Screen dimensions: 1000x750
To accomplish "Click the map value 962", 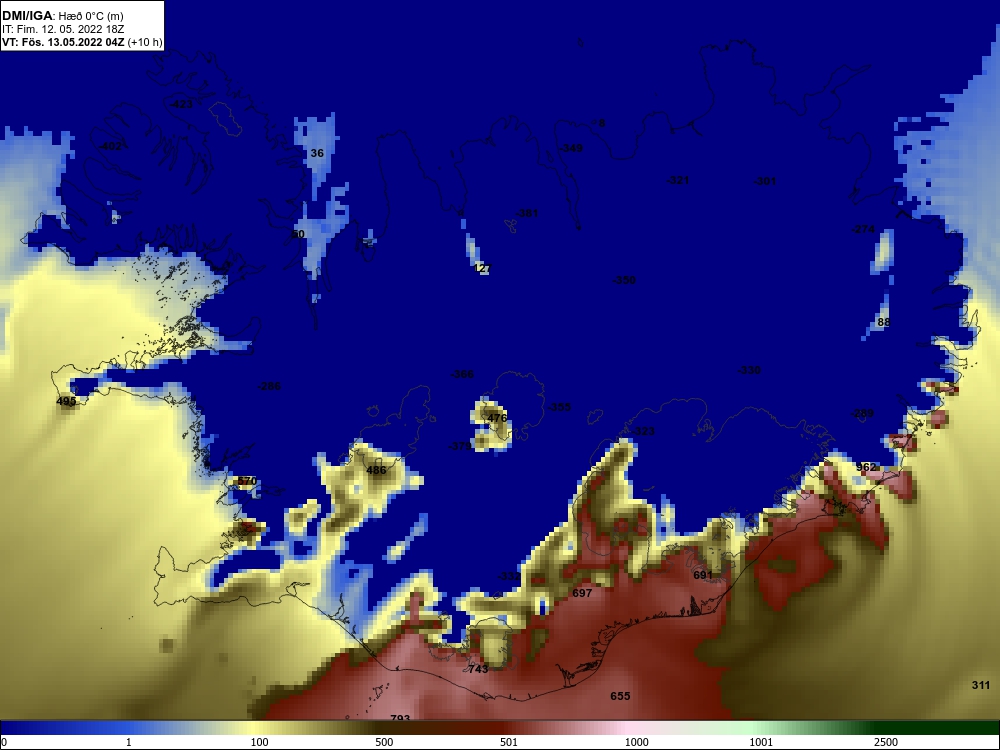I will click(866, 467).
